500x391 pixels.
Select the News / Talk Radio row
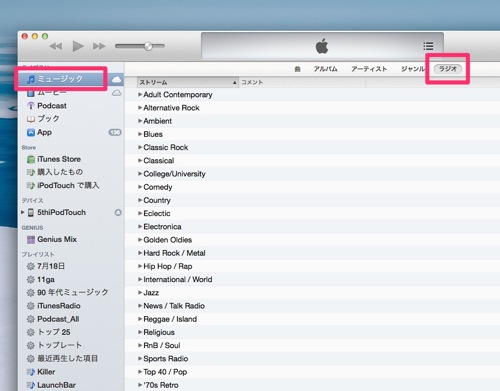[x=312, y=306]
